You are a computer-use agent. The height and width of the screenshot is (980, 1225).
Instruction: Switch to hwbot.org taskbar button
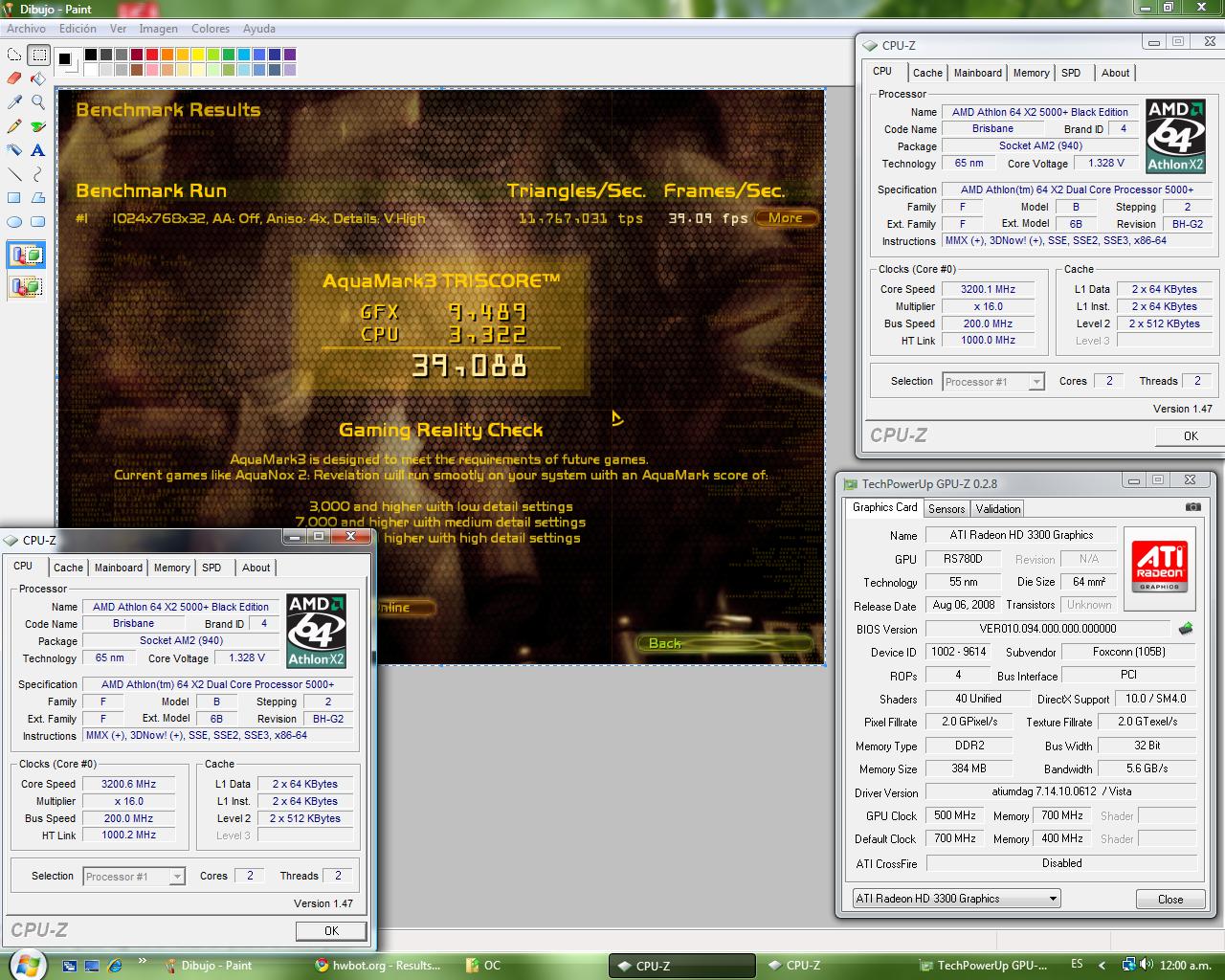tap(378, 966)
